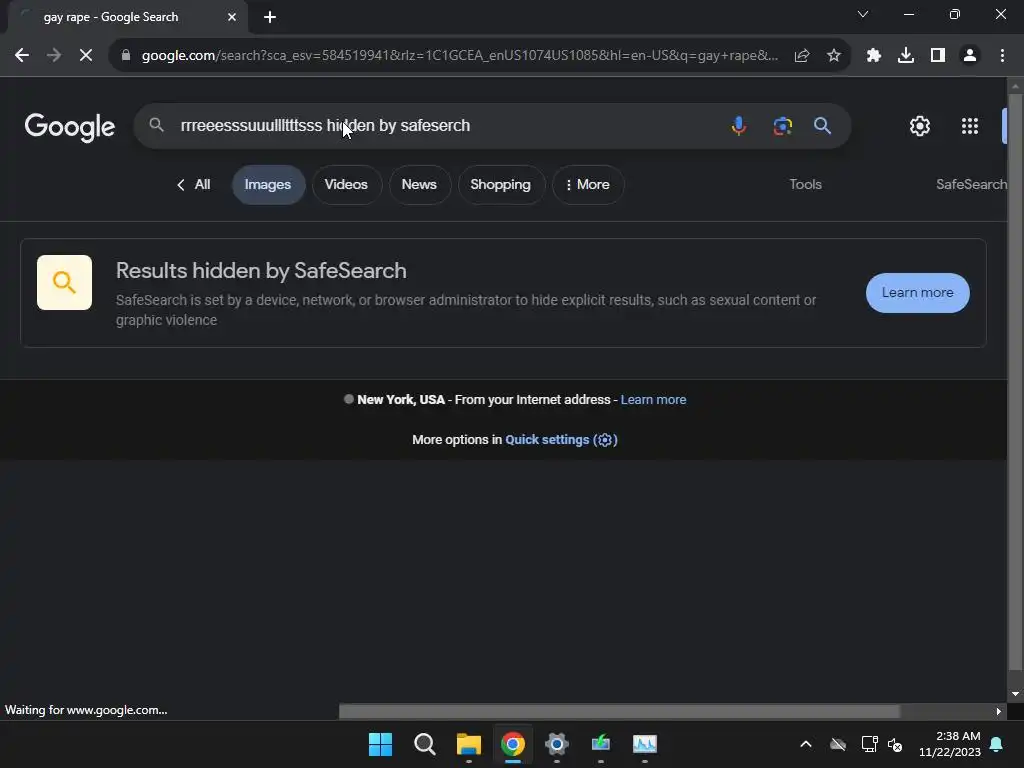Stop loading the page with the X button
This screenshot has width=1024, height=768.
click(x=86, y=56)
